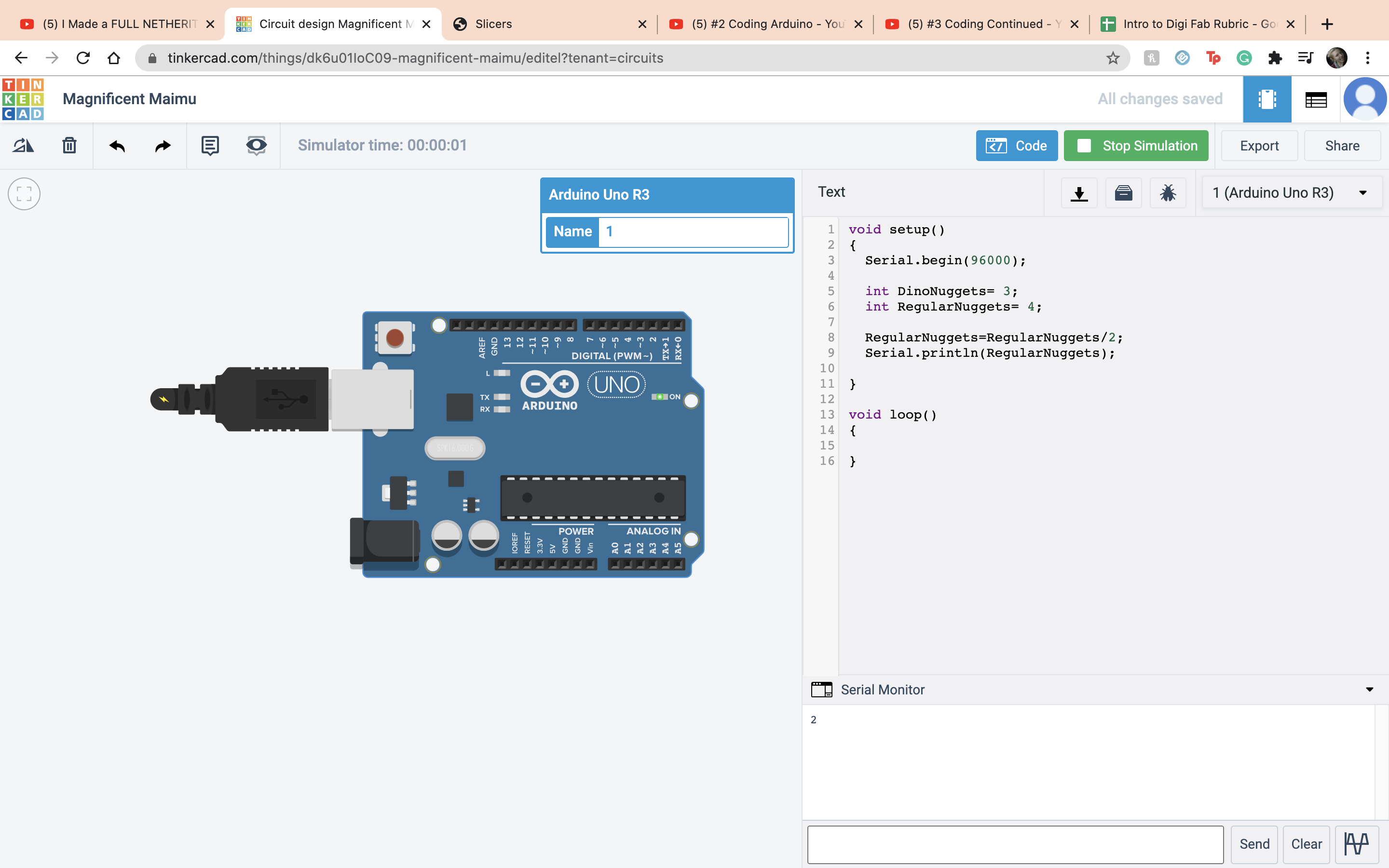Screen dimensions: 1389x868
Task: Open the component list view
Action: [1316, 99]
